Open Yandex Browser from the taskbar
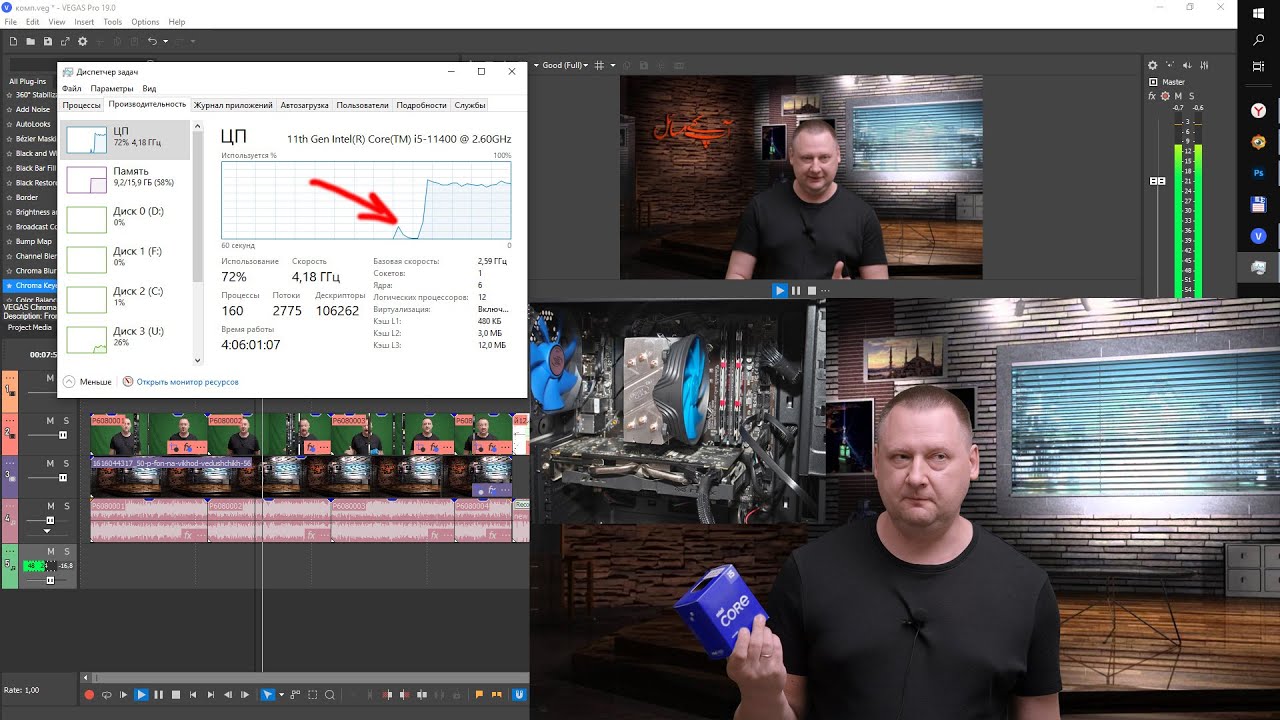The image size is (1280, 720). tap(1259, 111)
